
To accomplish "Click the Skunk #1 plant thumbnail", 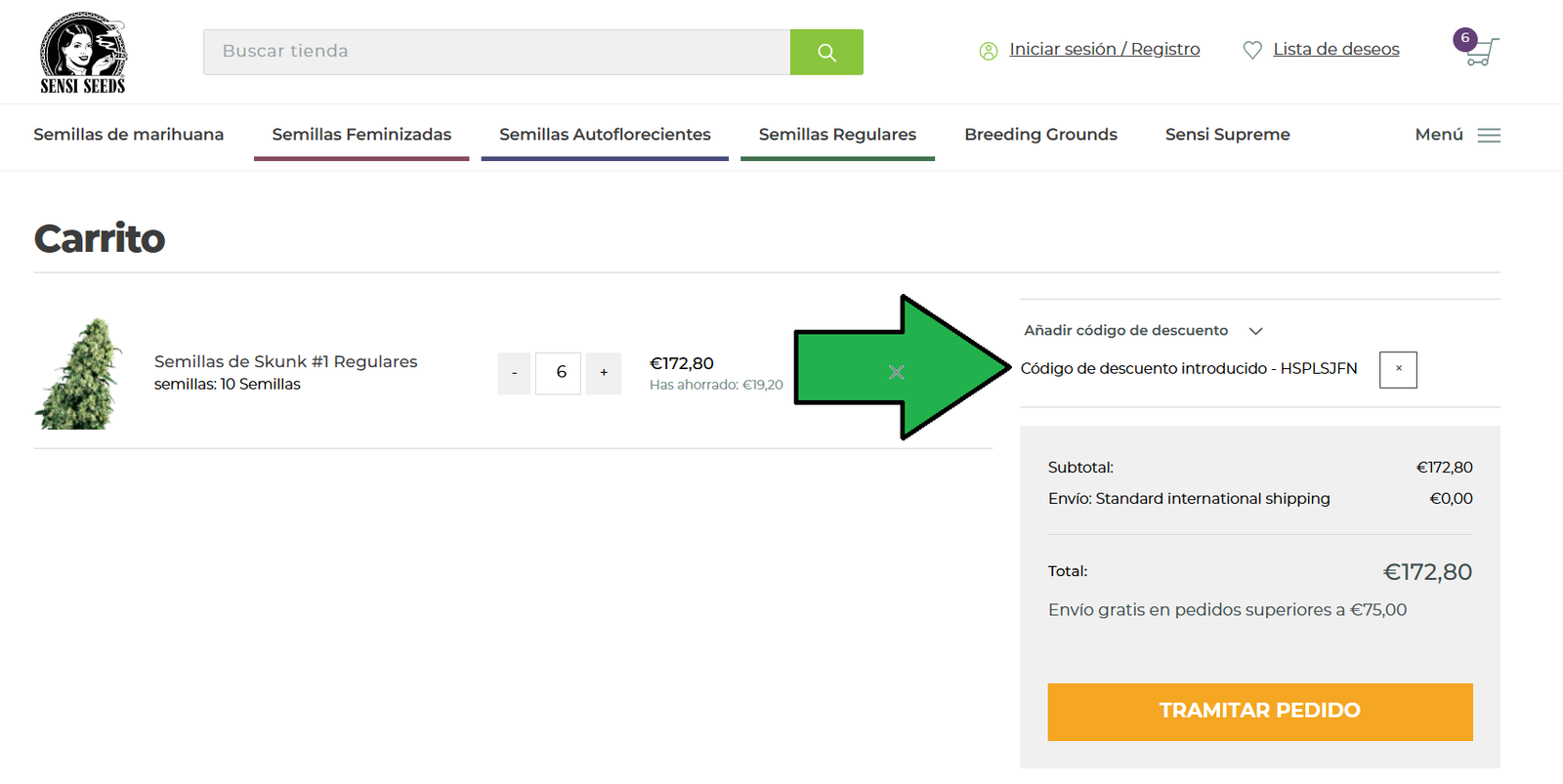I will (x=79, y=373).
